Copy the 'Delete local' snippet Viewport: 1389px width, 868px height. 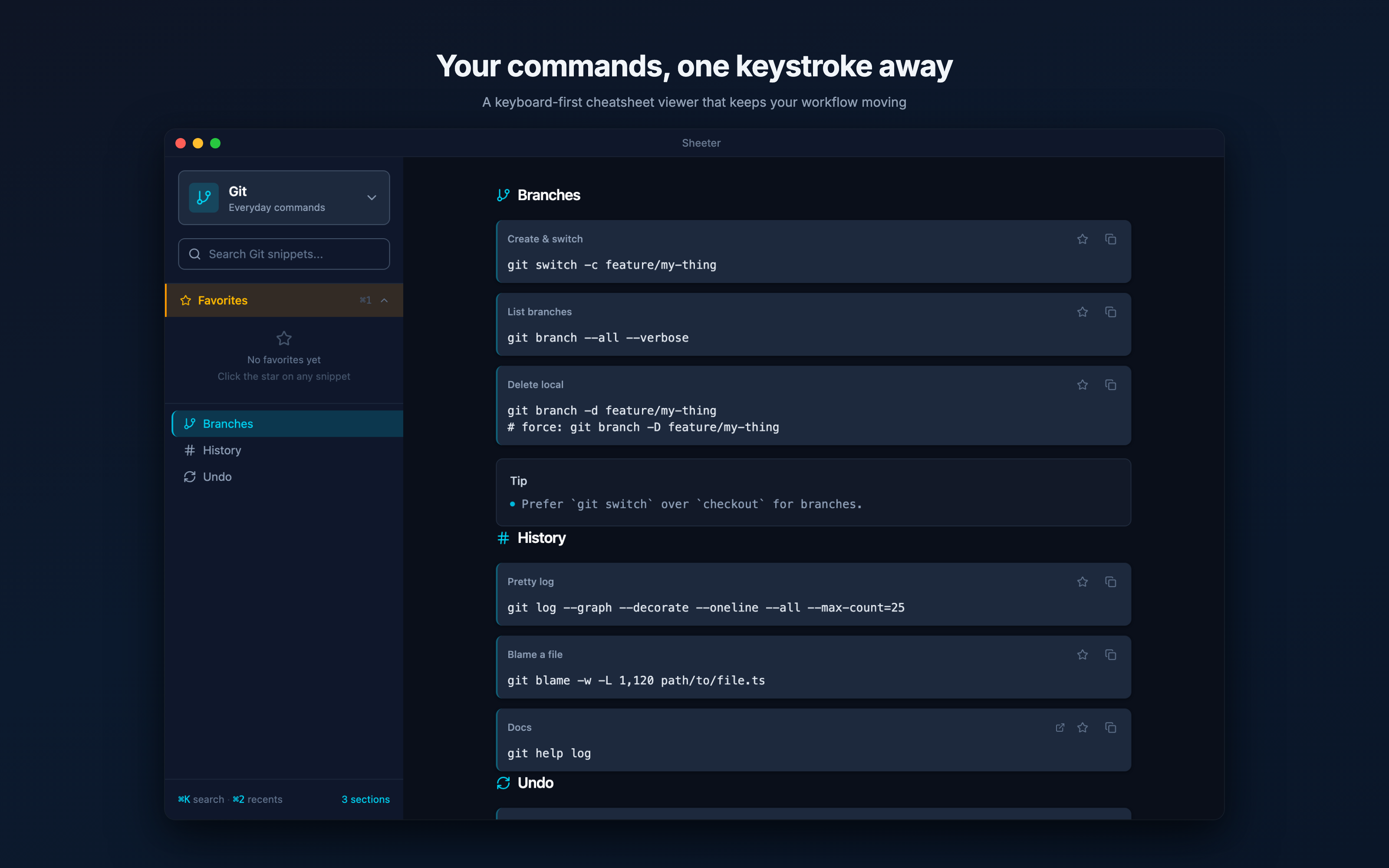[x=1110, y=385]
